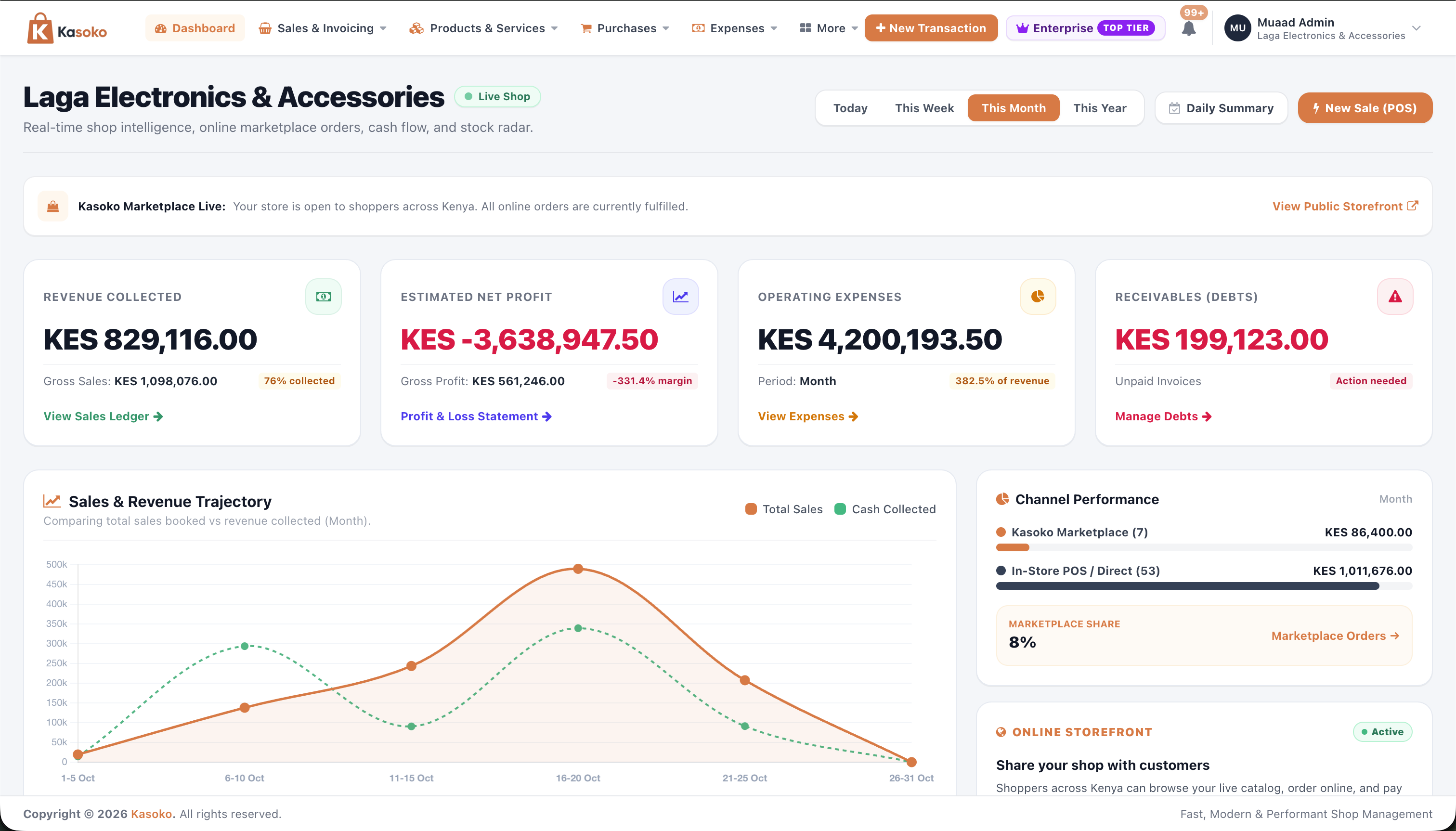This screenshot has height=831, width=1456.
Task: Open View Sales Ledger link
Action: click(x=104, y=416)
